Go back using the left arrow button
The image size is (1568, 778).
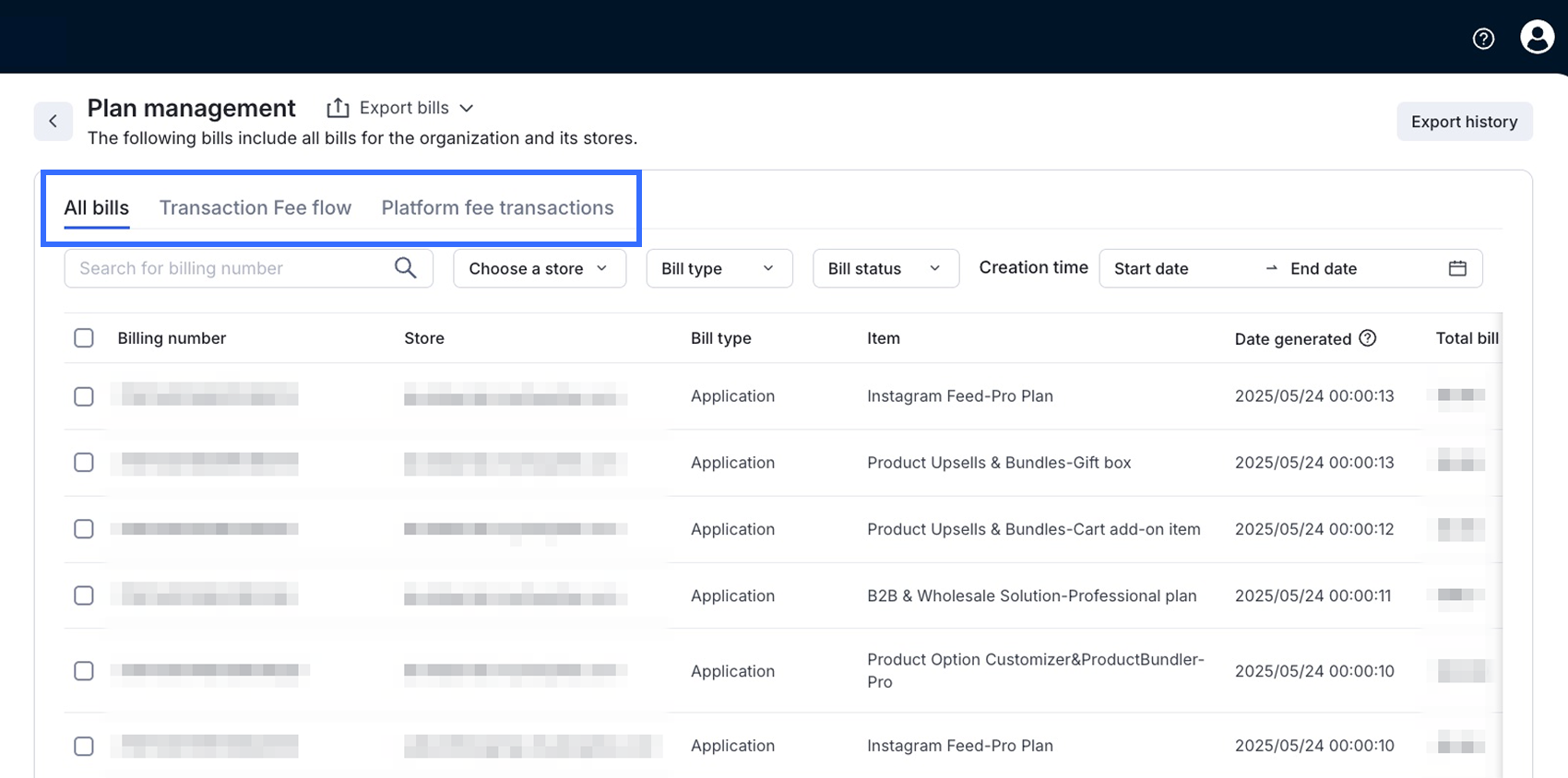click(x=53, y=122)
